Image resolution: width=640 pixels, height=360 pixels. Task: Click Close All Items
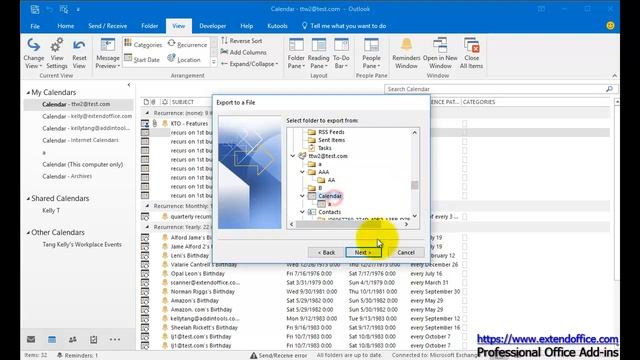(471, 53)
